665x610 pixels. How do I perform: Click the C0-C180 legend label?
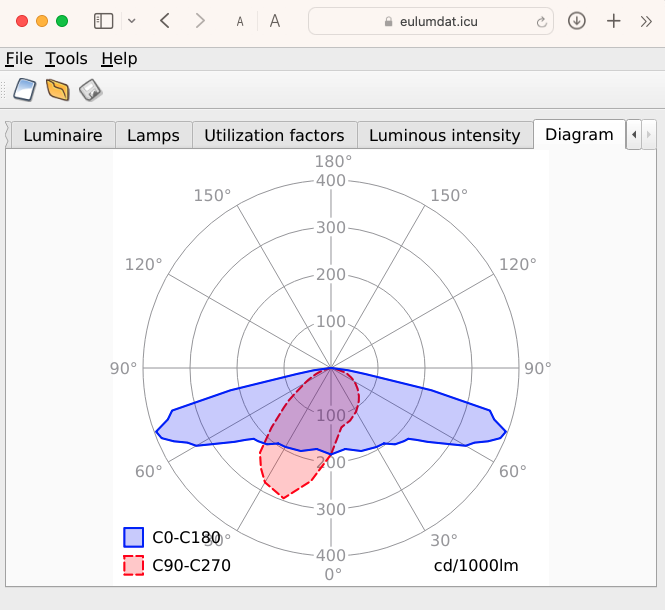tap(187, 537)
